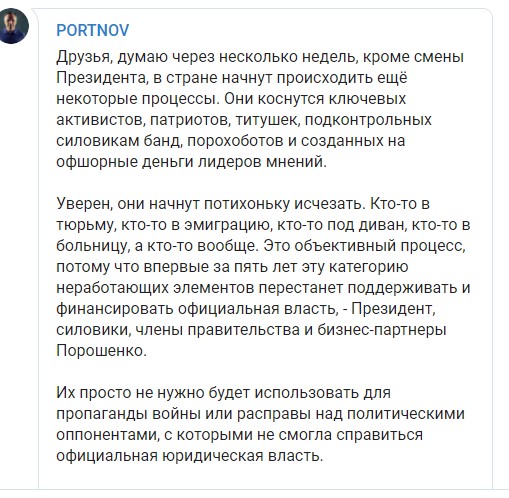Click the word "Уверен" opening second paragraph
This screenshot has height=498, width=509.
click(x=84, y=204)
